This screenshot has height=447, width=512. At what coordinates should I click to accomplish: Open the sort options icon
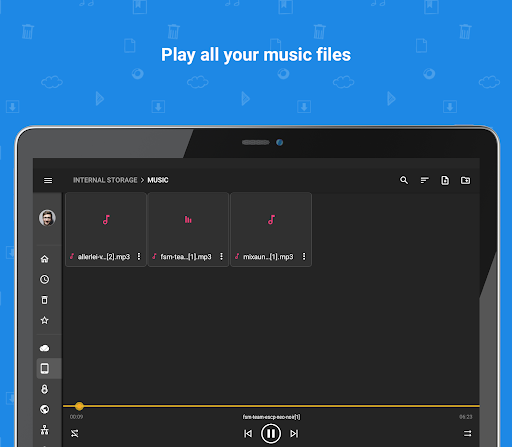click(424, 180)
